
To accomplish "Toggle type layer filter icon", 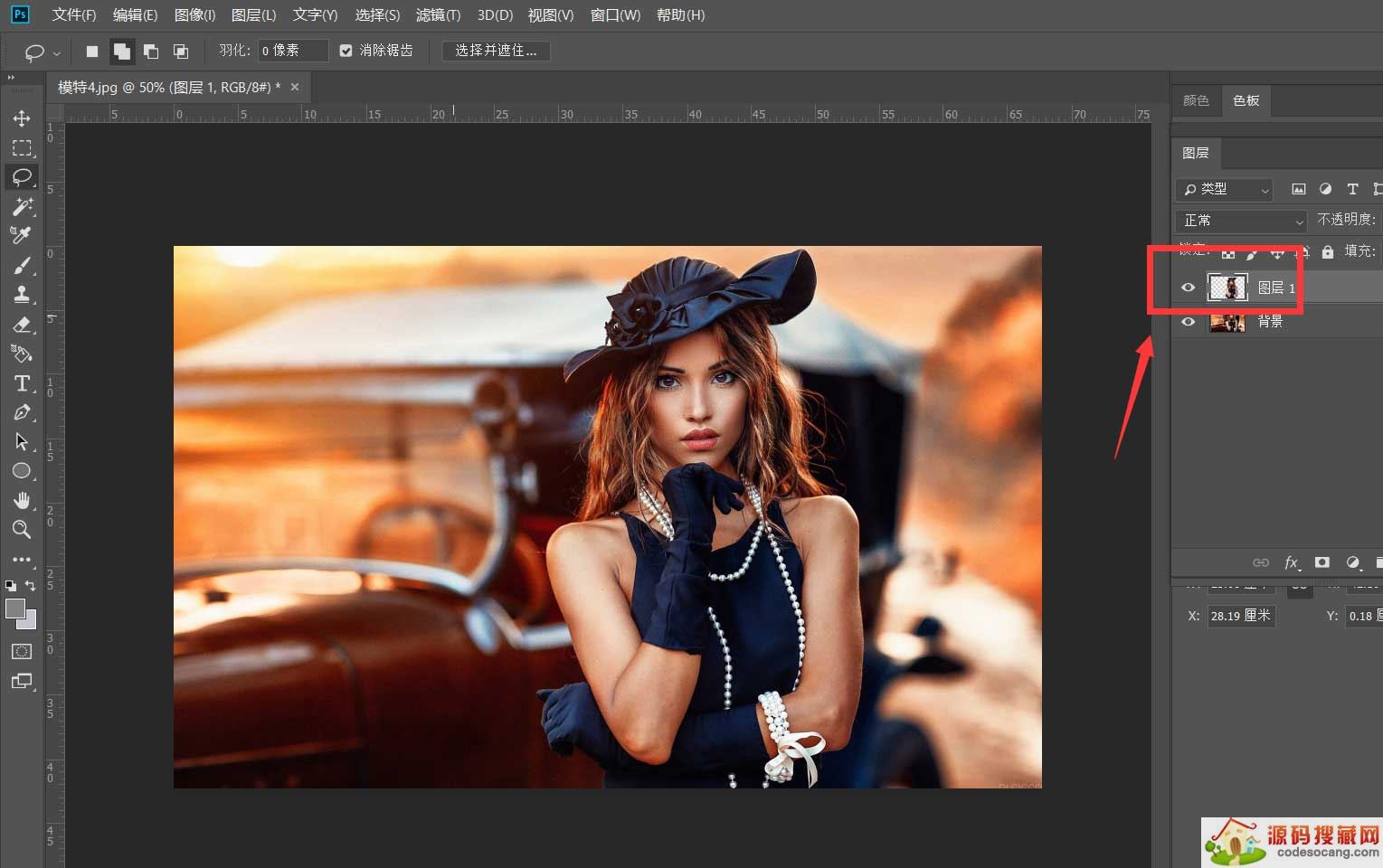I will pyautogui.click(x=1352, y=189).
